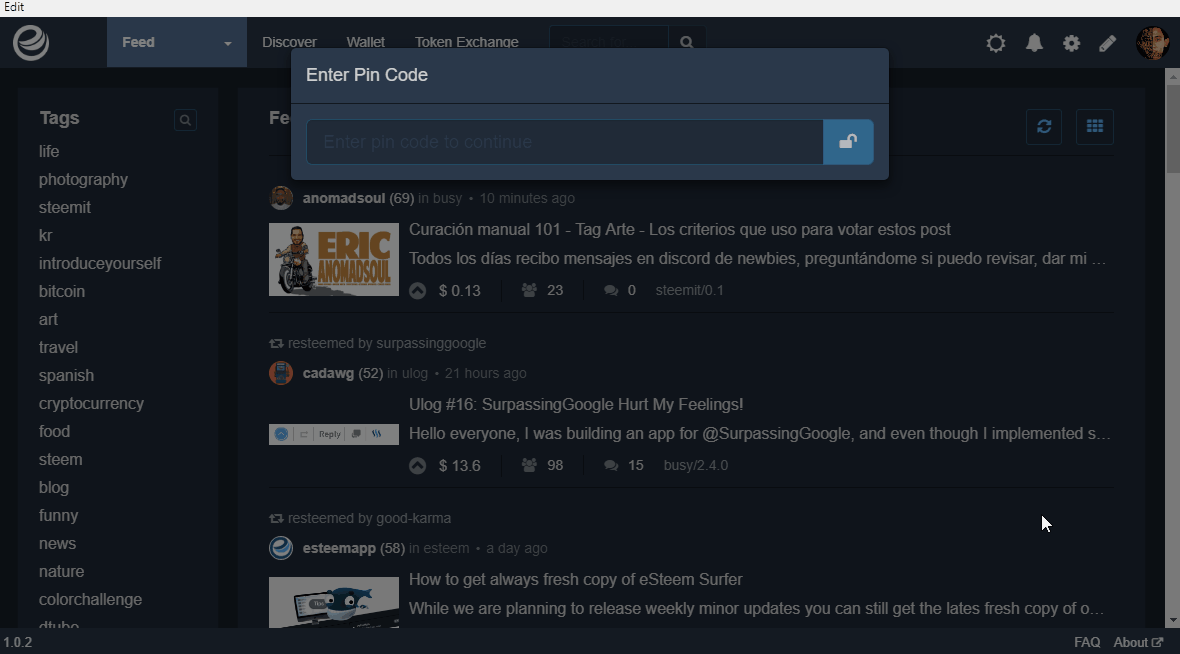Click resteemed by surpassinggoogle label
Image resolution: width=1180 pixels, height=654 pixels.
(x=378, y=343)
